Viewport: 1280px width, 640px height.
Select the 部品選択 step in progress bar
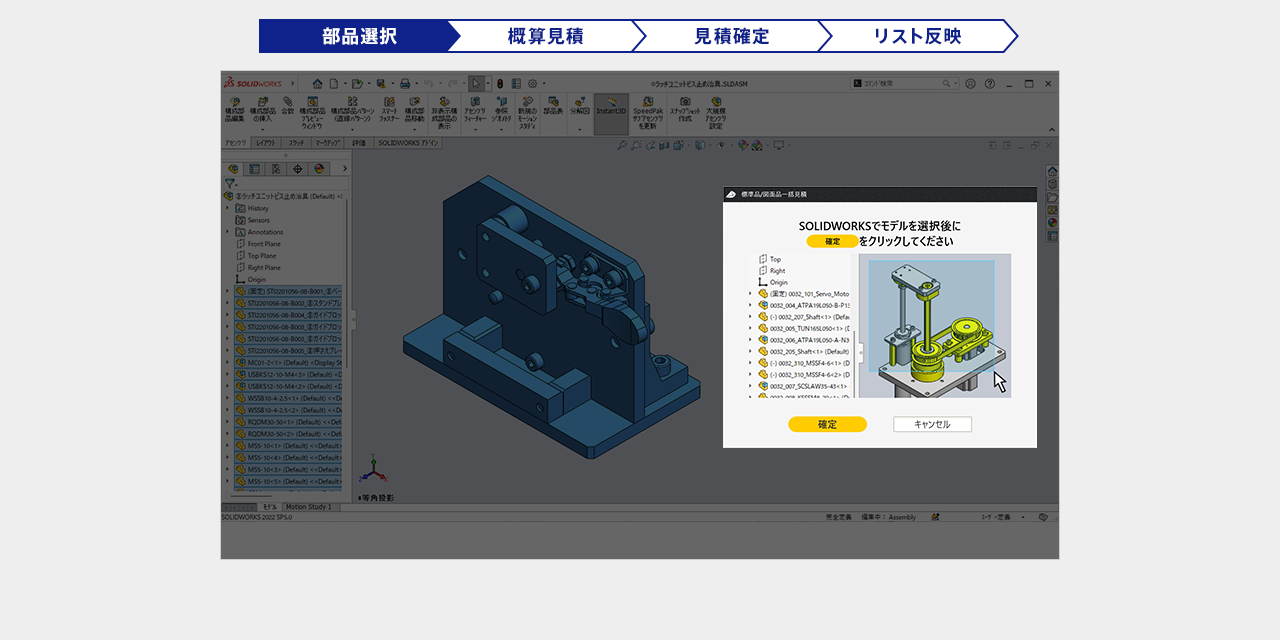[359, 36]
